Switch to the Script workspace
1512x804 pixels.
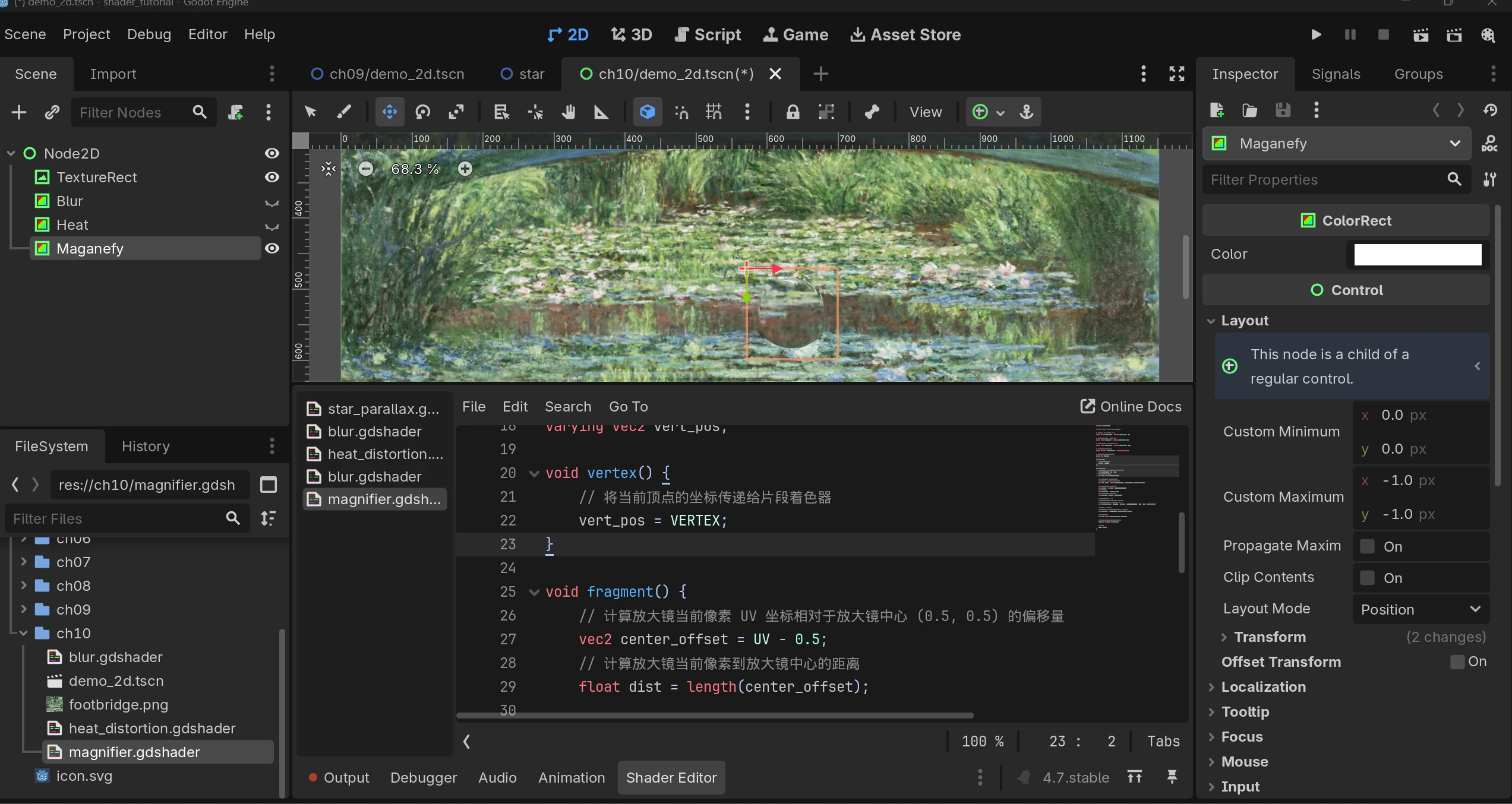click(708, 34)
